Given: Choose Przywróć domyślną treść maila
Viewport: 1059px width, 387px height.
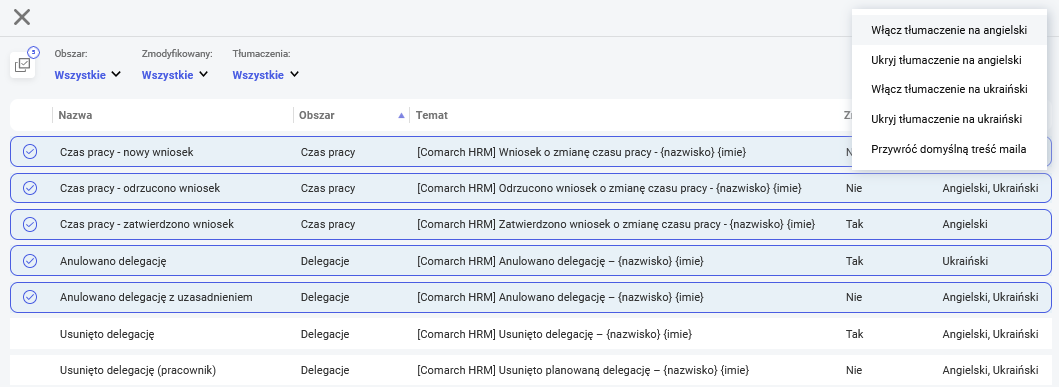Looking at the screenshot, I should coord(949,149).
